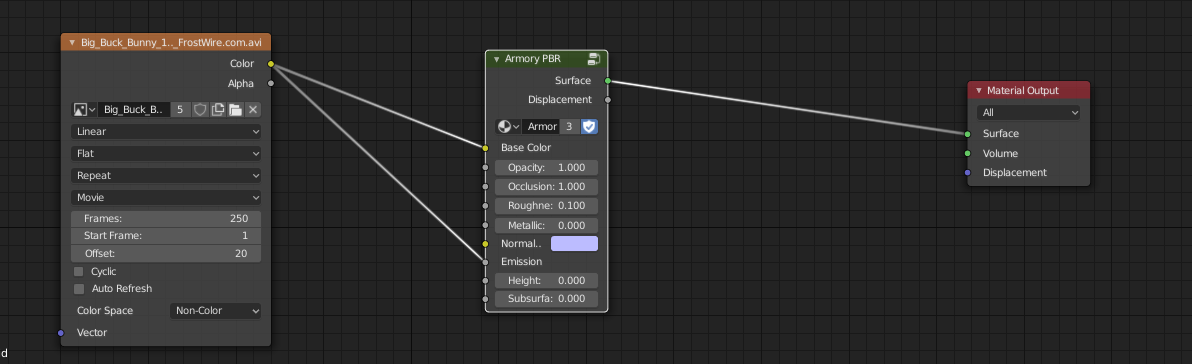Click the Alpha output socket

(x=271, y=84)
